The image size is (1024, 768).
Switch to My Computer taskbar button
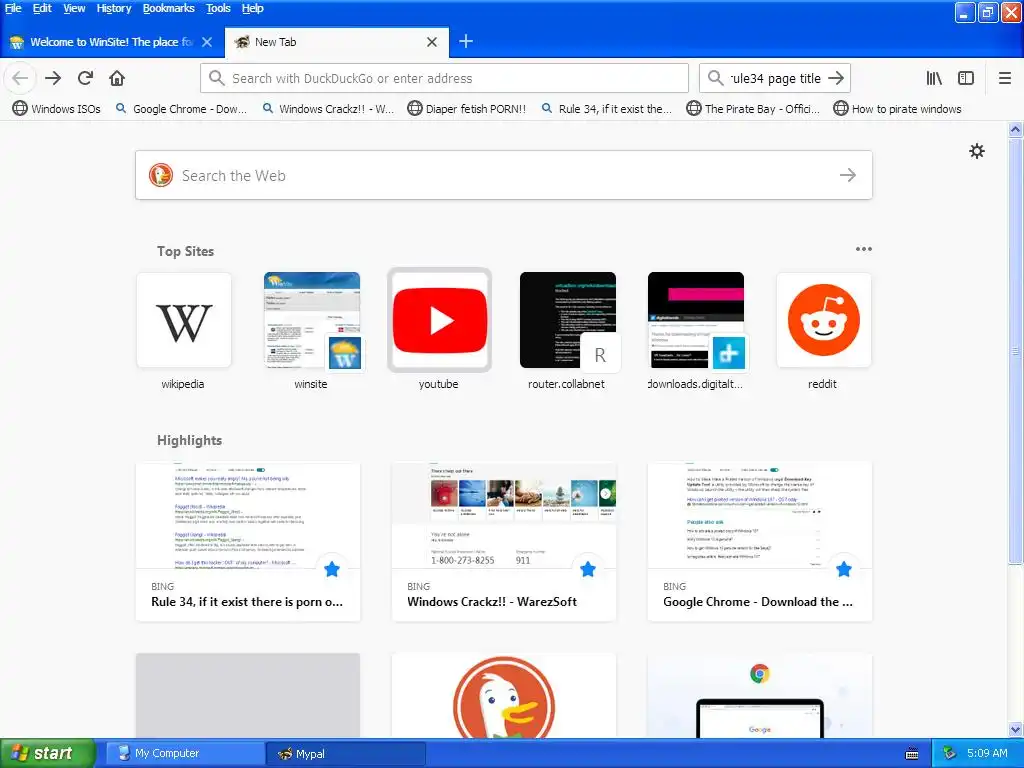[x=185, y=754]
